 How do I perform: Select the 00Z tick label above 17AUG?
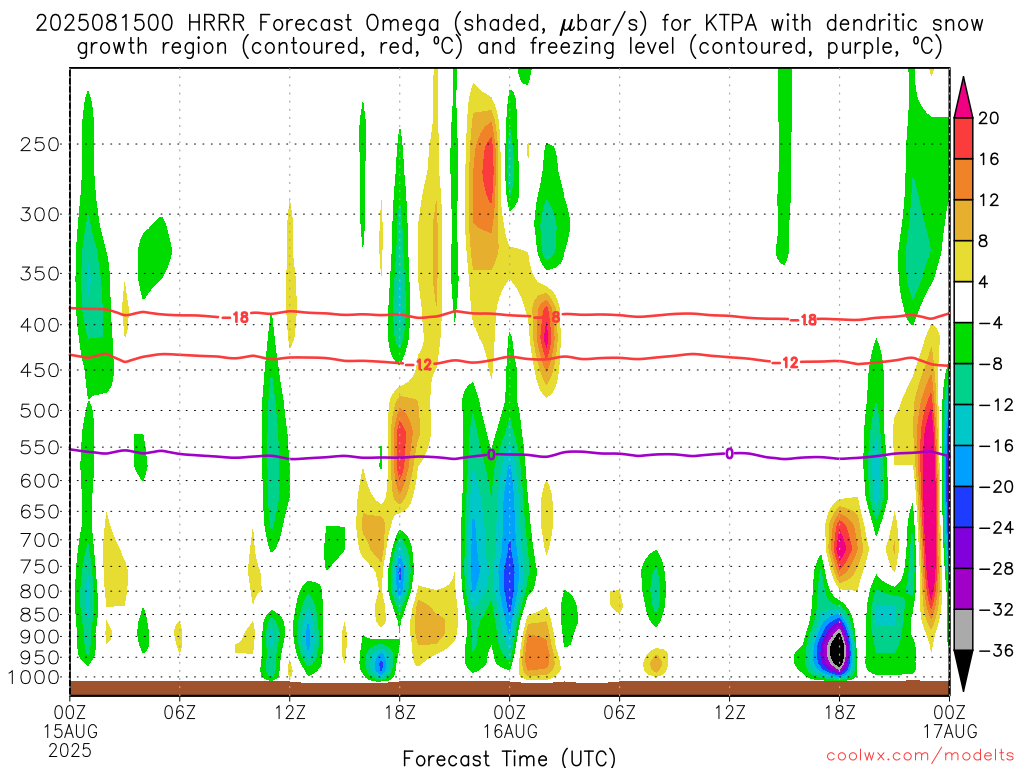pos(950,711)
